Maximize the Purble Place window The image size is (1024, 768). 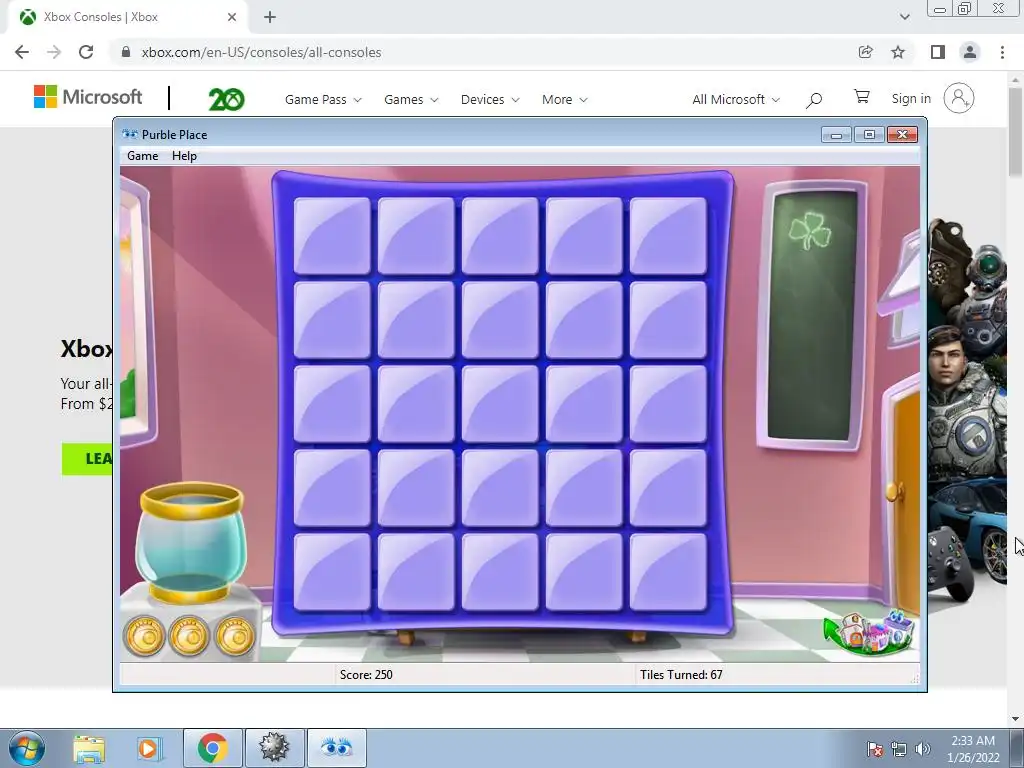(869, 135)
